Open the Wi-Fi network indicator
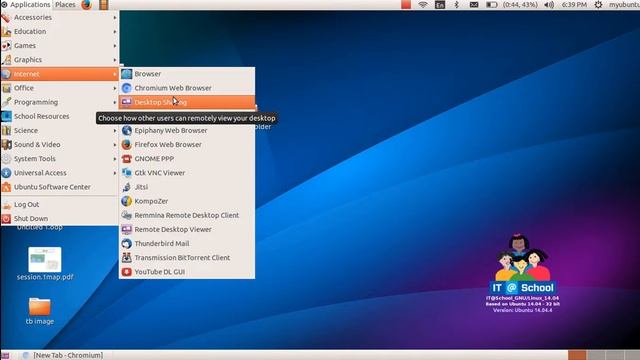The width and height of the screenshot is (640, 360). (x=423, y=5)
